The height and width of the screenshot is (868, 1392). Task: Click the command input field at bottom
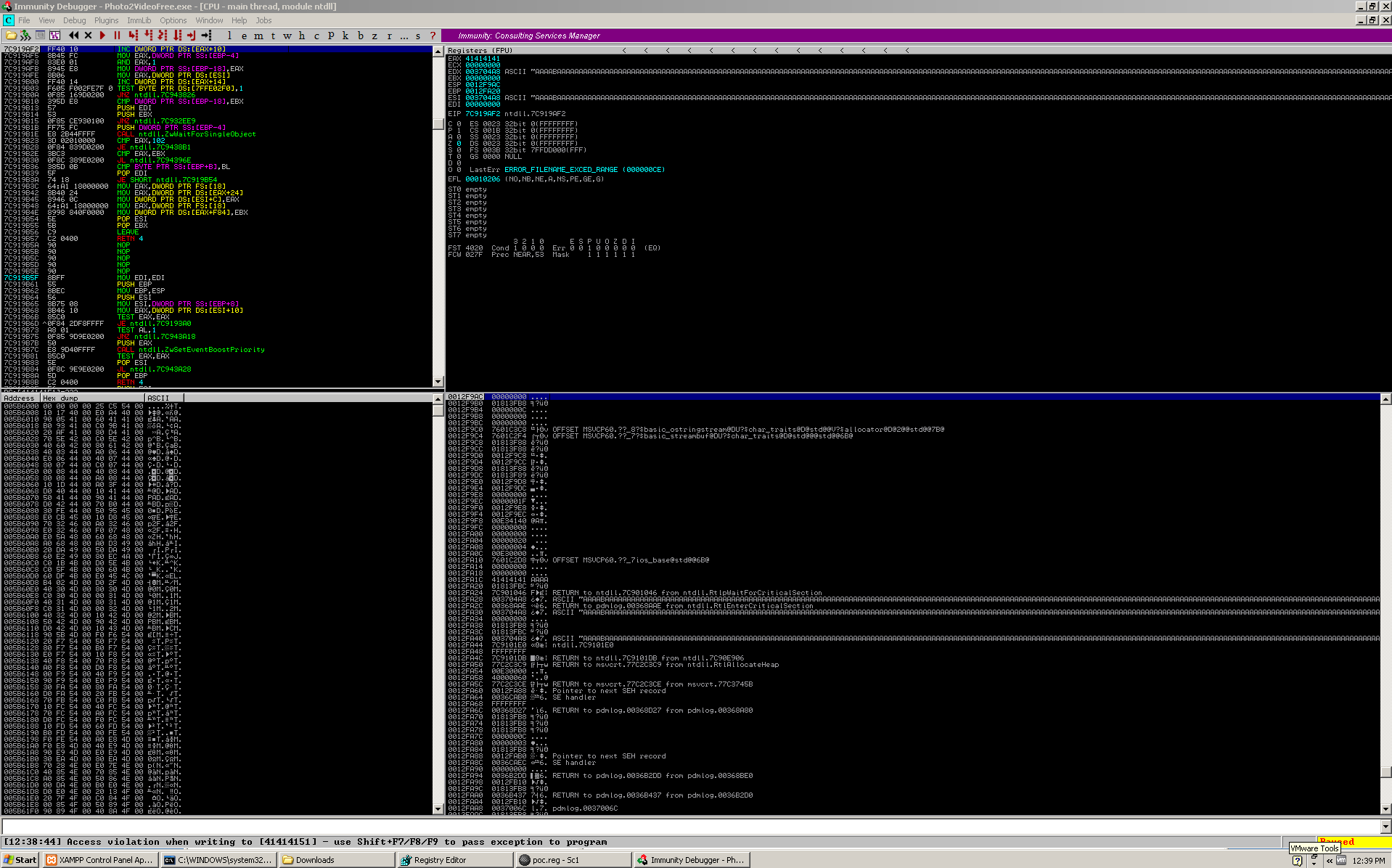[690, 826]
